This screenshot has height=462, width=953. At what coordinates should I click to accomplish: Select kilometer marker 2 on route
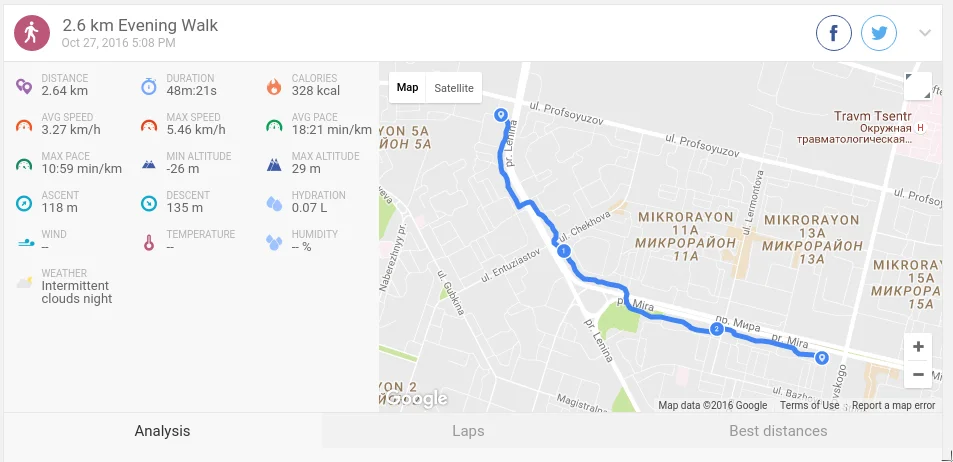[717, 329]
